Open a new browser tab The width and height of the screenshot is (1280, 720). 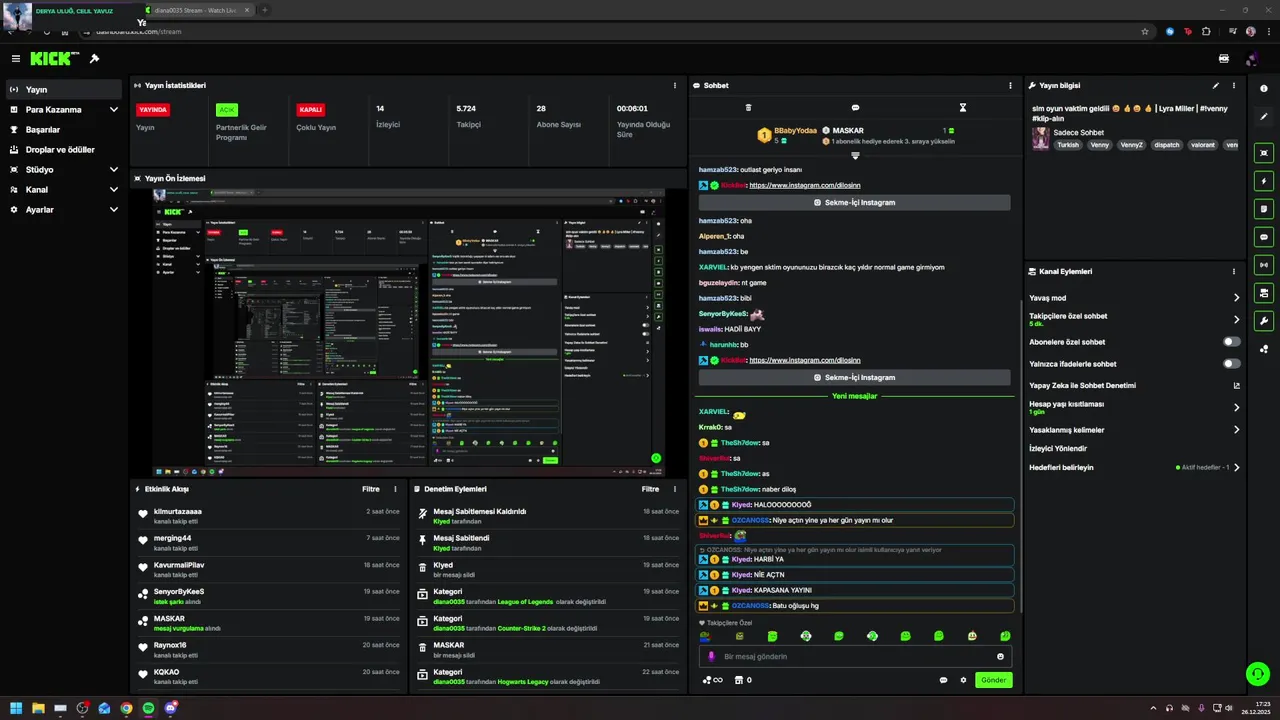(x=264, y=10)
